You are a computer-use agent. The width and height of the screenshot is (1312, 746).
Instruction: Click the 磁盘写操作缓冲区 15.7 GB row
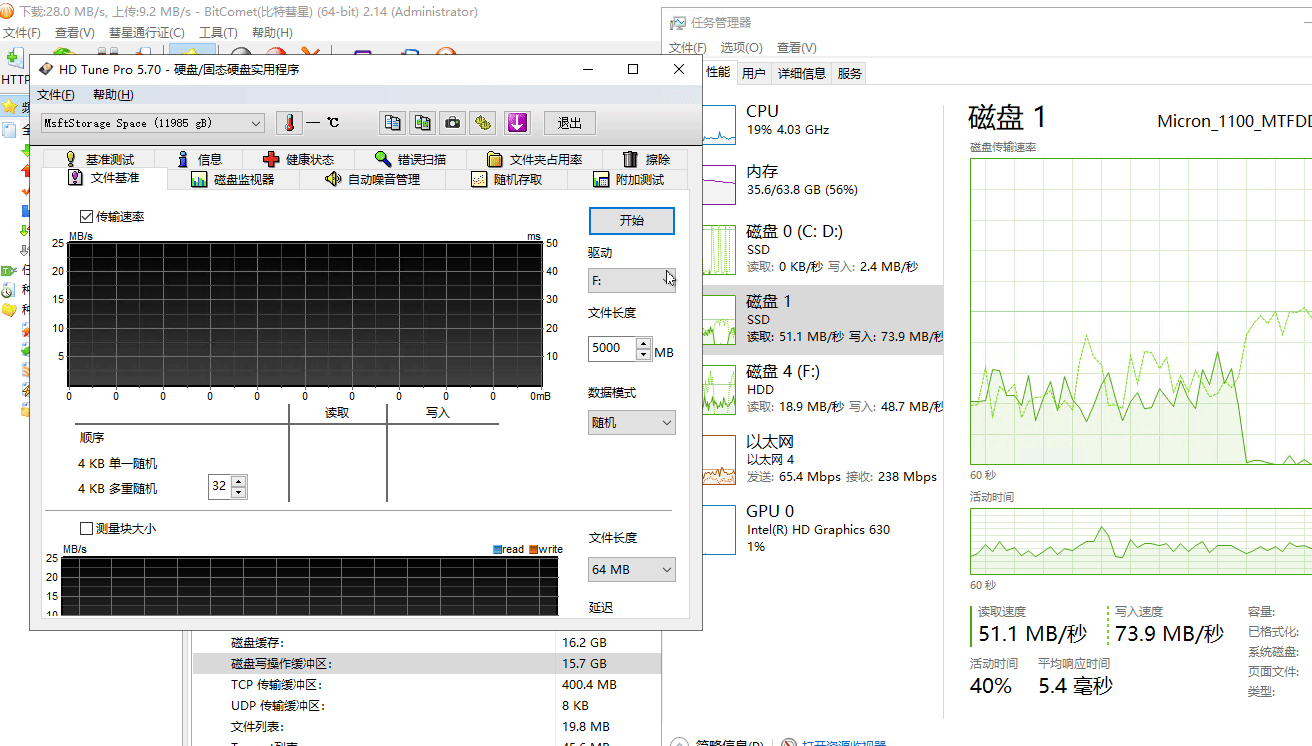pos(427,664)
